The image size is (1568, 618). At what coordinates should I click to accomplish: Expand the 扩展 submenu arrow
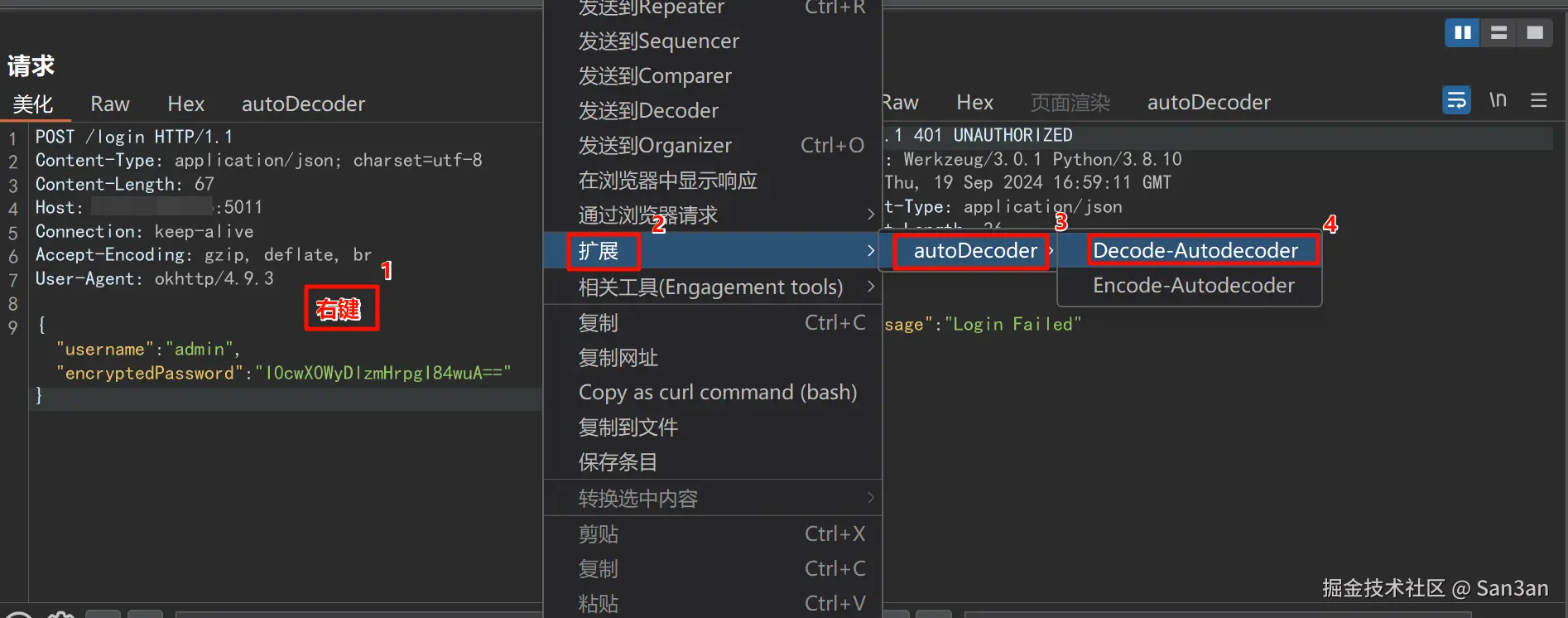[870, 250]
